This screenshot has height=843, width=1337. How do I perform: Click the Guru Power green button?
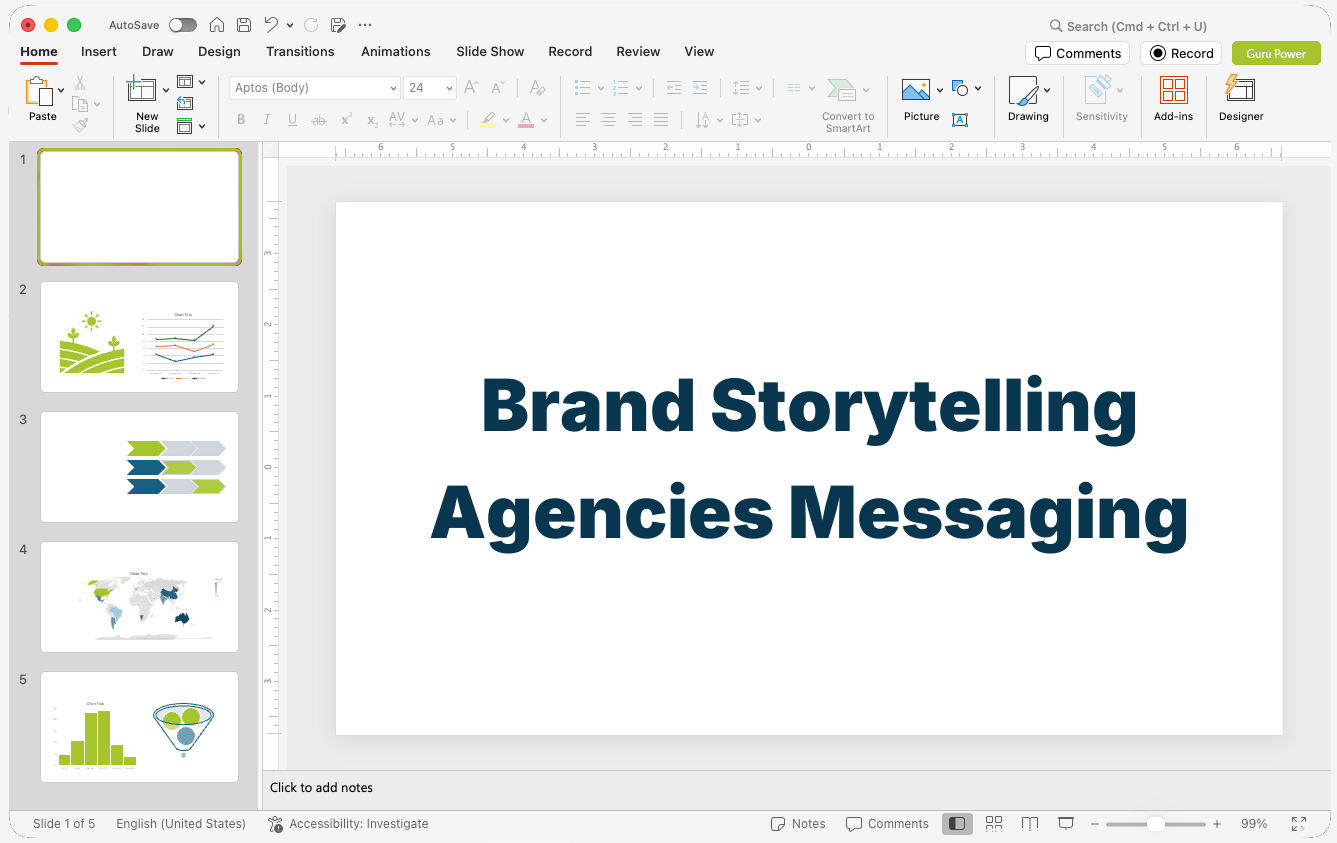[x=1276, y=53]
